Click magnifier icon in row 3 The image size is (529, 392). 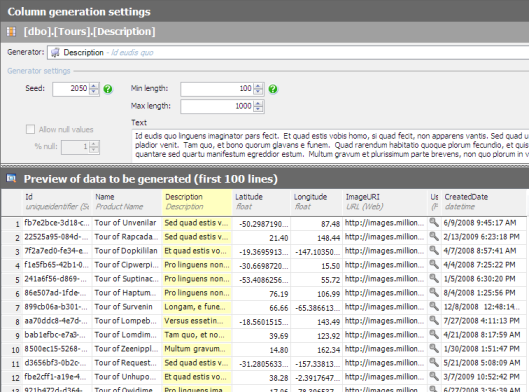coord(434,251)
